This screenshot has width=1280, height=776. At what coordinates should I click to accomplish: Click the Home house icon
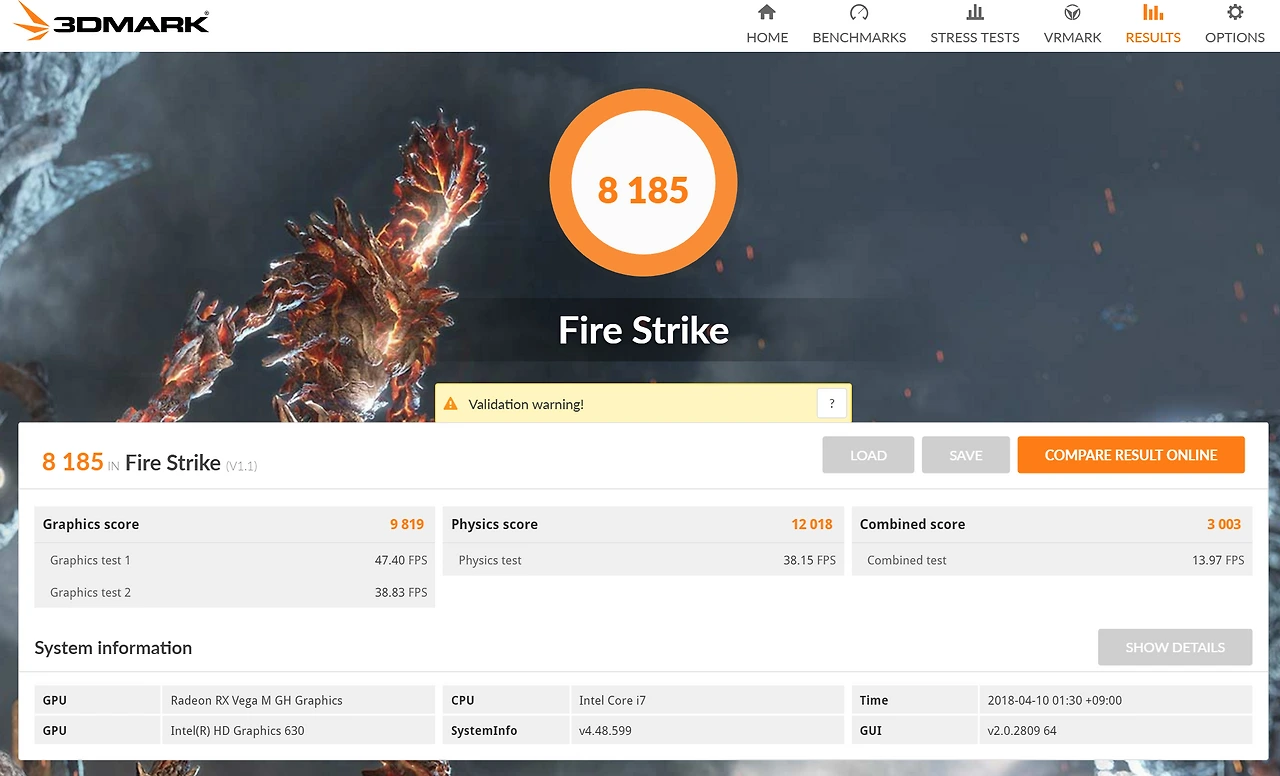pyautogui.click(x=767, y=13)
